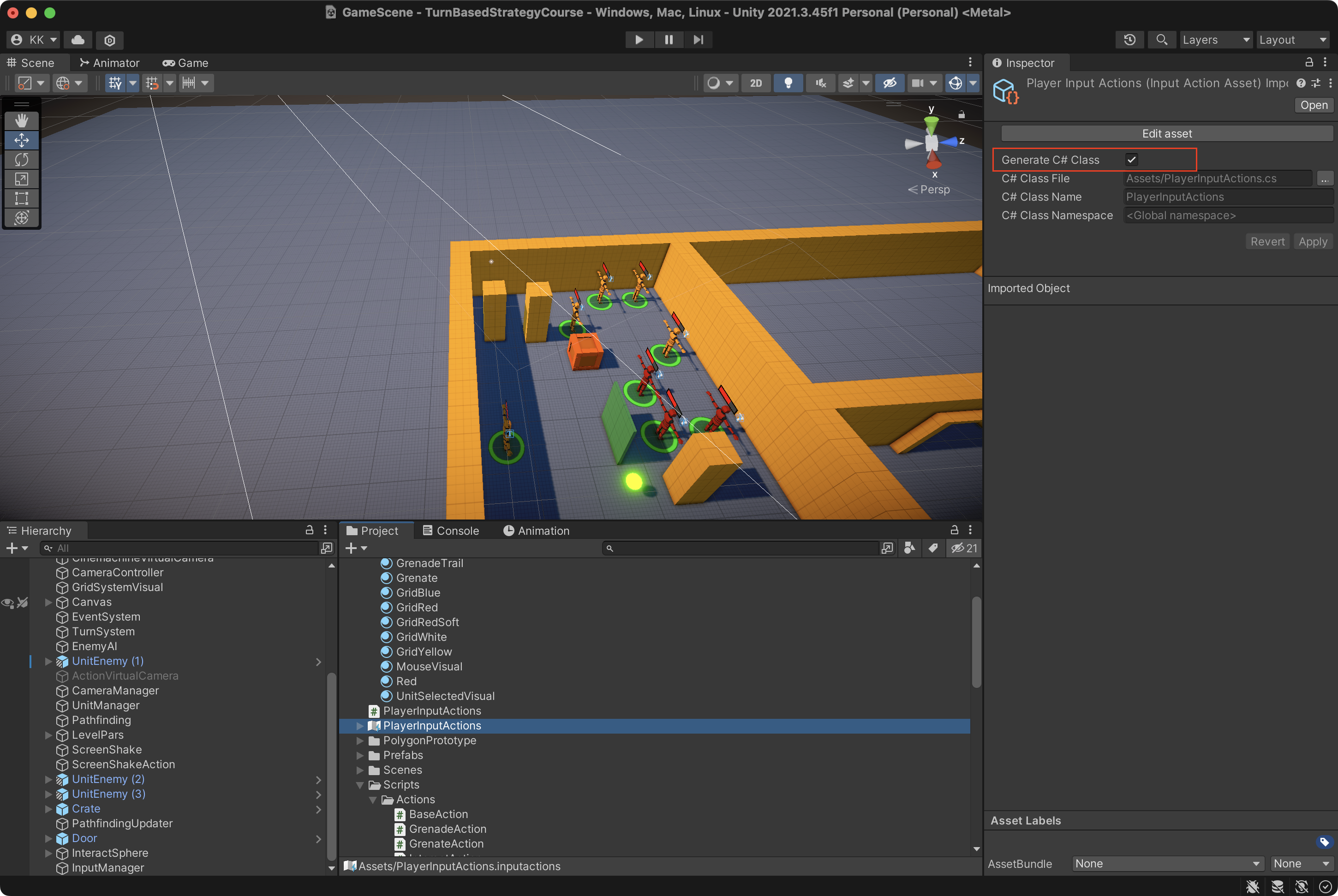1338x896 pixels.
Task: Switch the Scene view to 2D mode
Action: pos(756,83)
